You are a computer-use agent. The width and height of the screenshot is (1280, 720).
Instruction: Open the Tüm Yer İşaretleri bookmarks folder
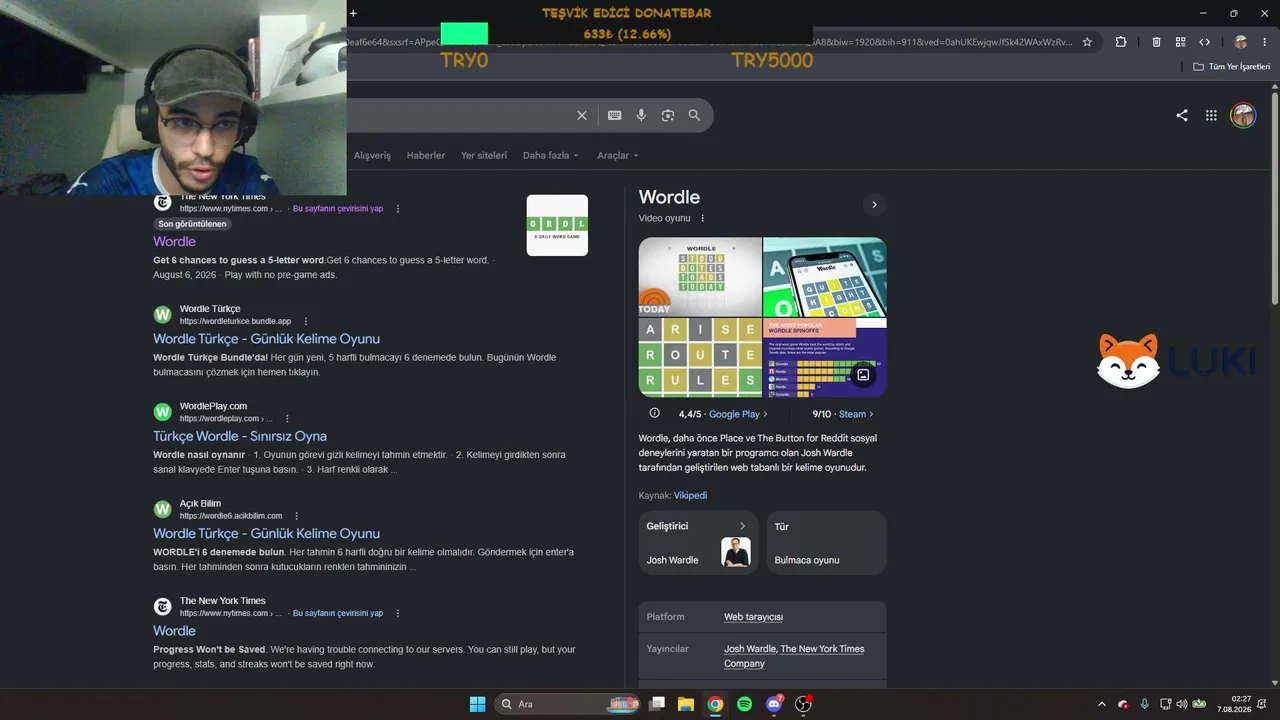(x=1231, y=66)
